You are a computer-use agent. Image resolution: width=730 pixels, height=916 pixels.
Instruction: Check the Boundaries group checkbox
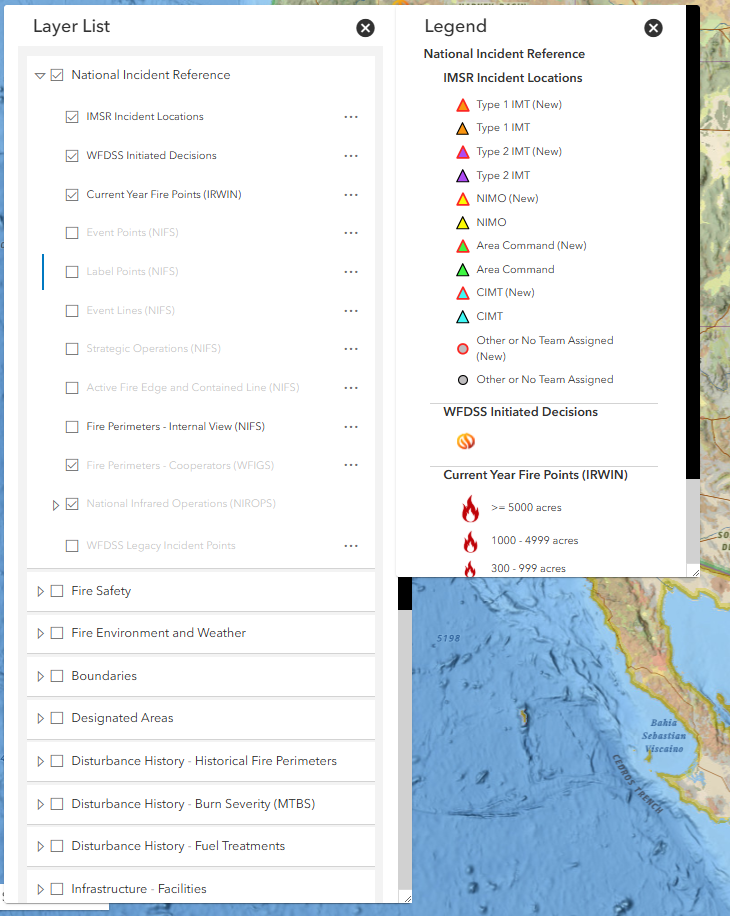pyautogui.click(x=57, y=676)
